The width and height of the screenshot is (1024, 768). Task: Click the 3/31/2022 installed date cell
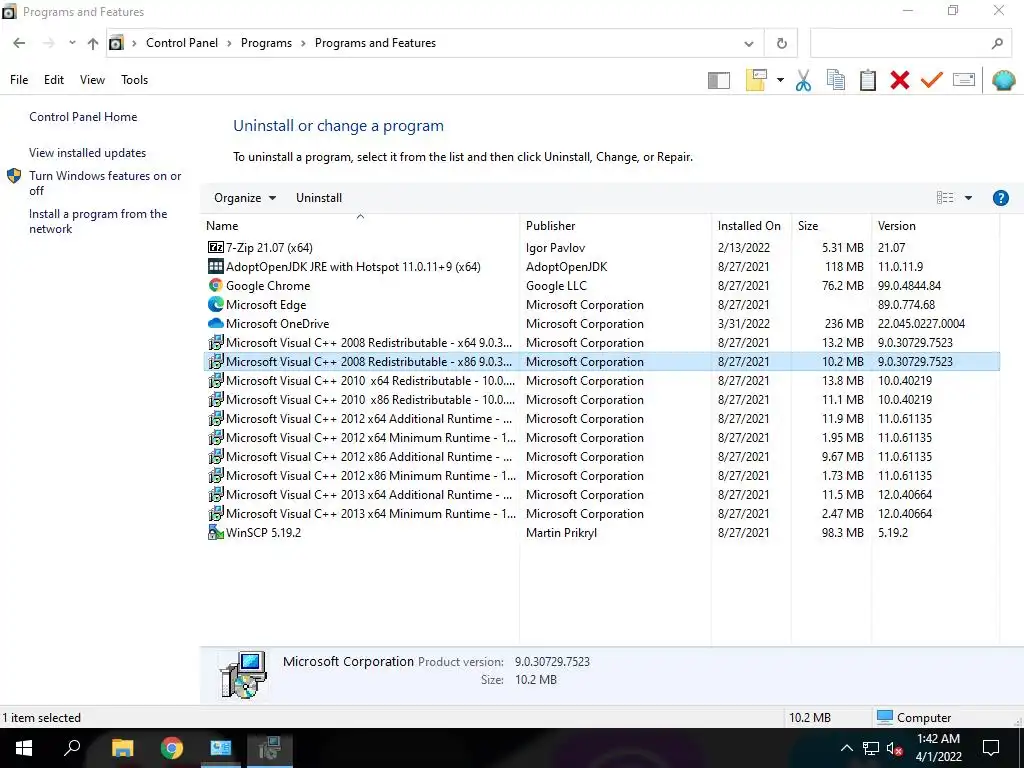point(743,324)
